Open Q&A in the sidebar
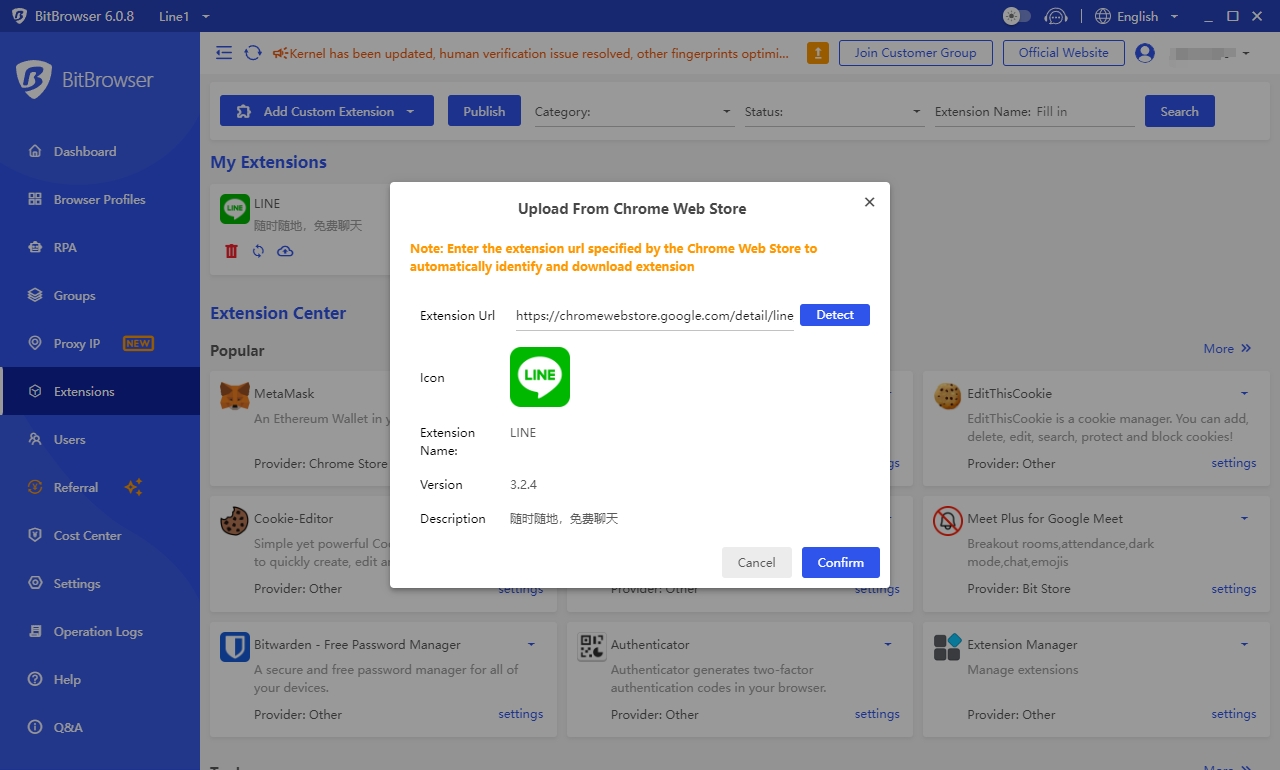This screenshot has width=1280, height=770. click(100, 727)
